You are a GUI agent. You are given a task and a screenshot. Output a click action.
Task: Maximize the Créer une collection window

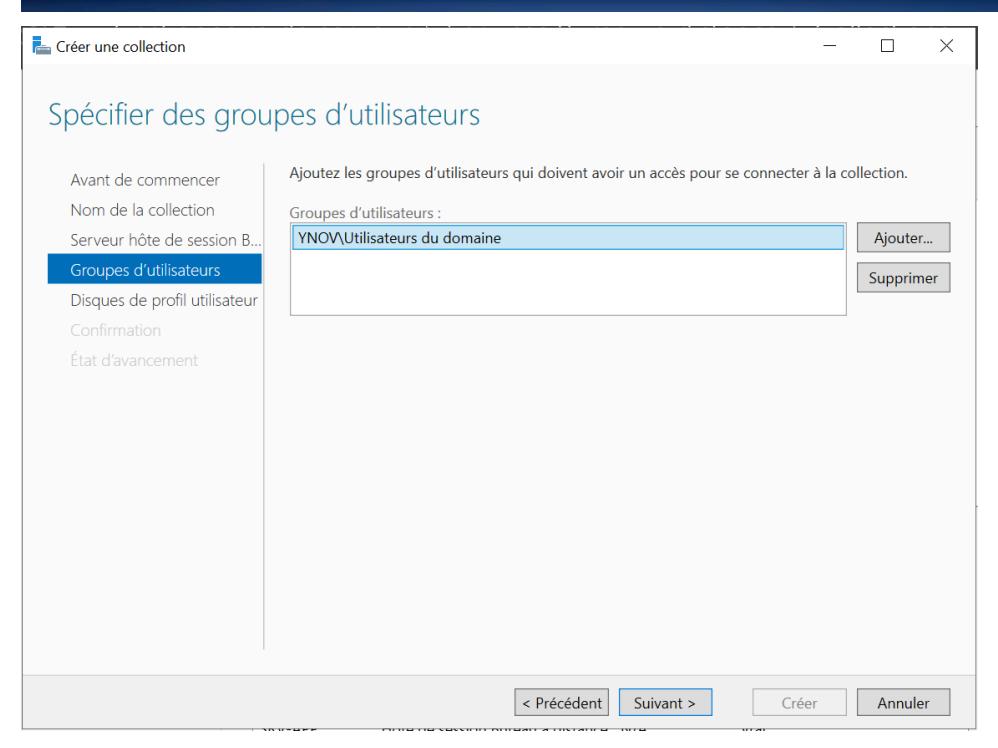(x=887, y=46)
